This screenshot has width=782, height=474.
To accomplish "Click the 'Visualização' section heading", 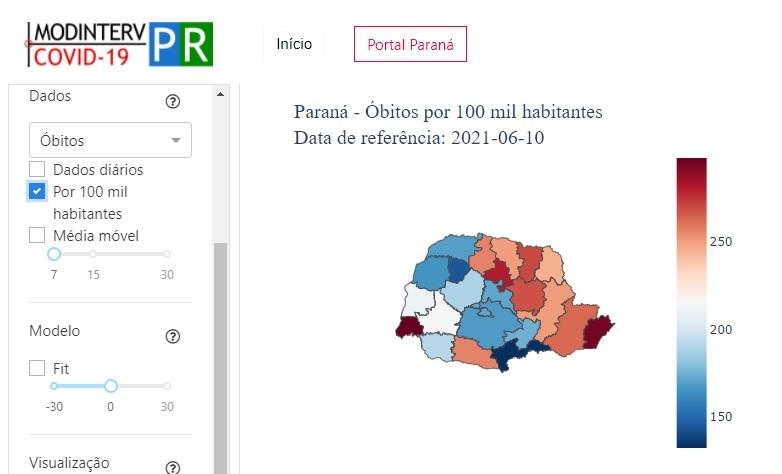I will 69,463.
